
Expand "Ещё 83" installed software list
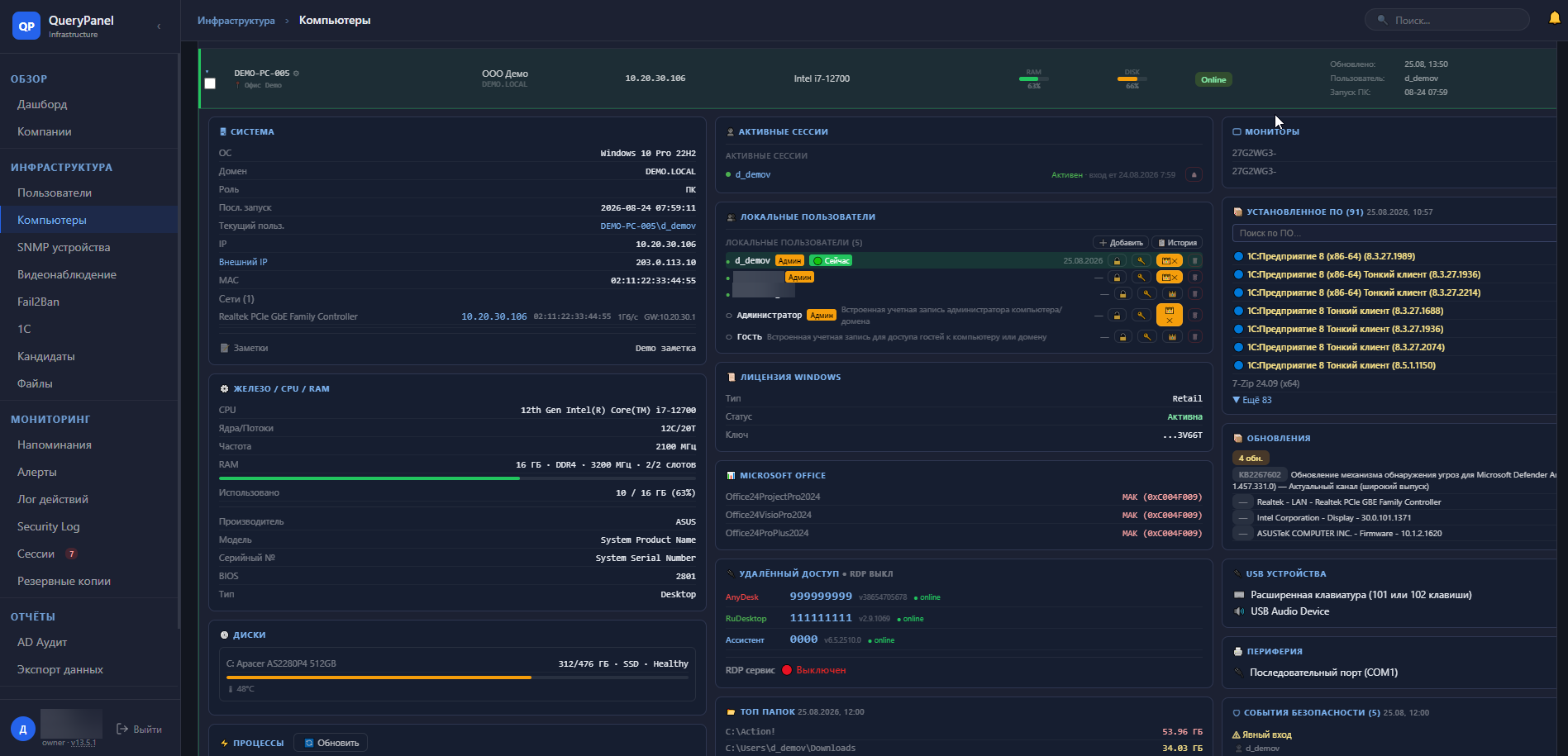pos(1252,400)
